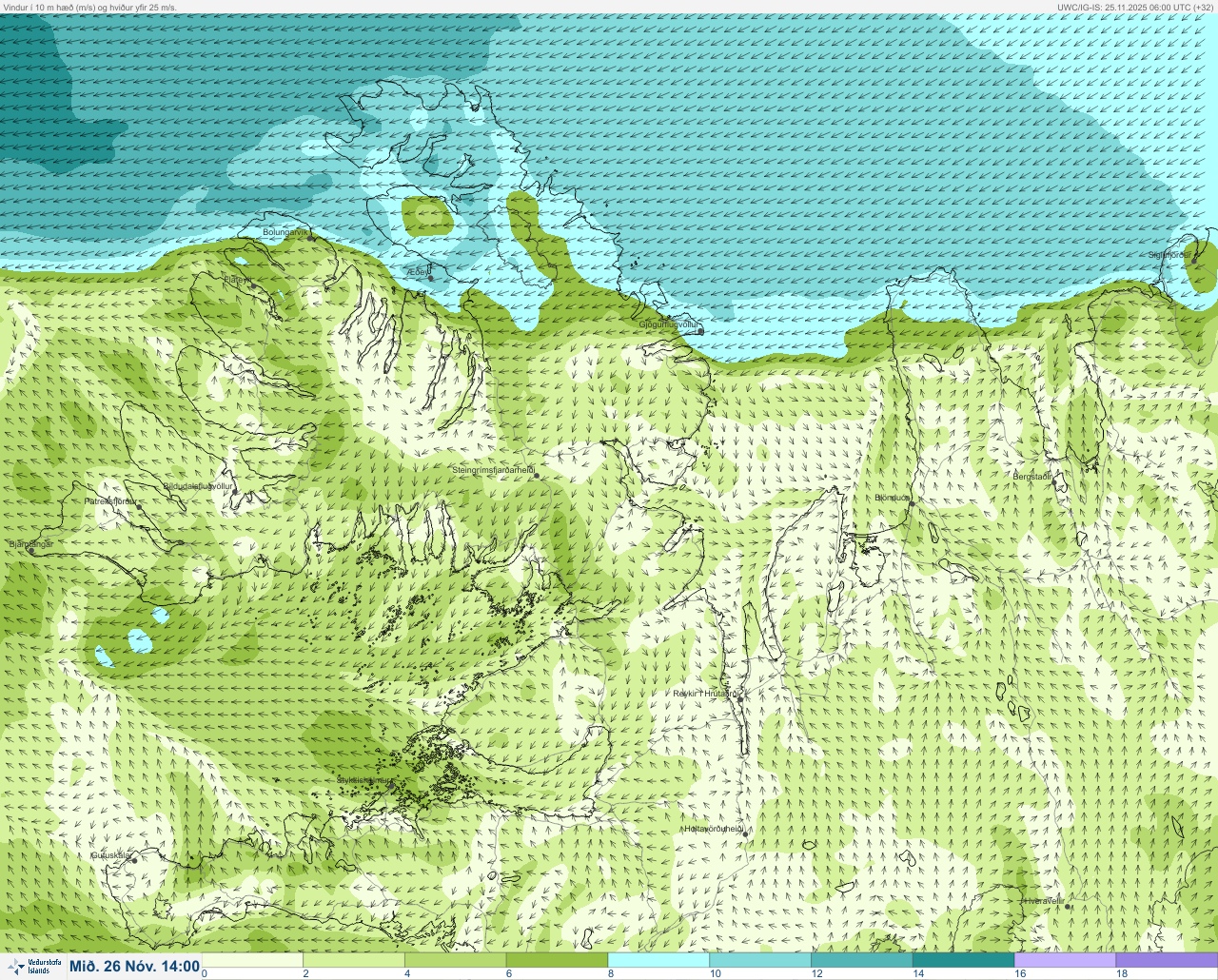The height and width of the screenshot is (980, 1218).
Task: Select the Bjargtangar station label
Action: click(x=31, y=544)
